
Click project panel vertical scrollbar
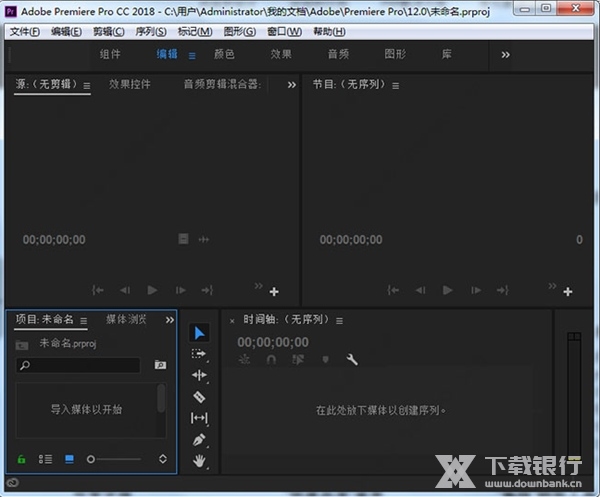pyautogui.click(x=161, y=398)
